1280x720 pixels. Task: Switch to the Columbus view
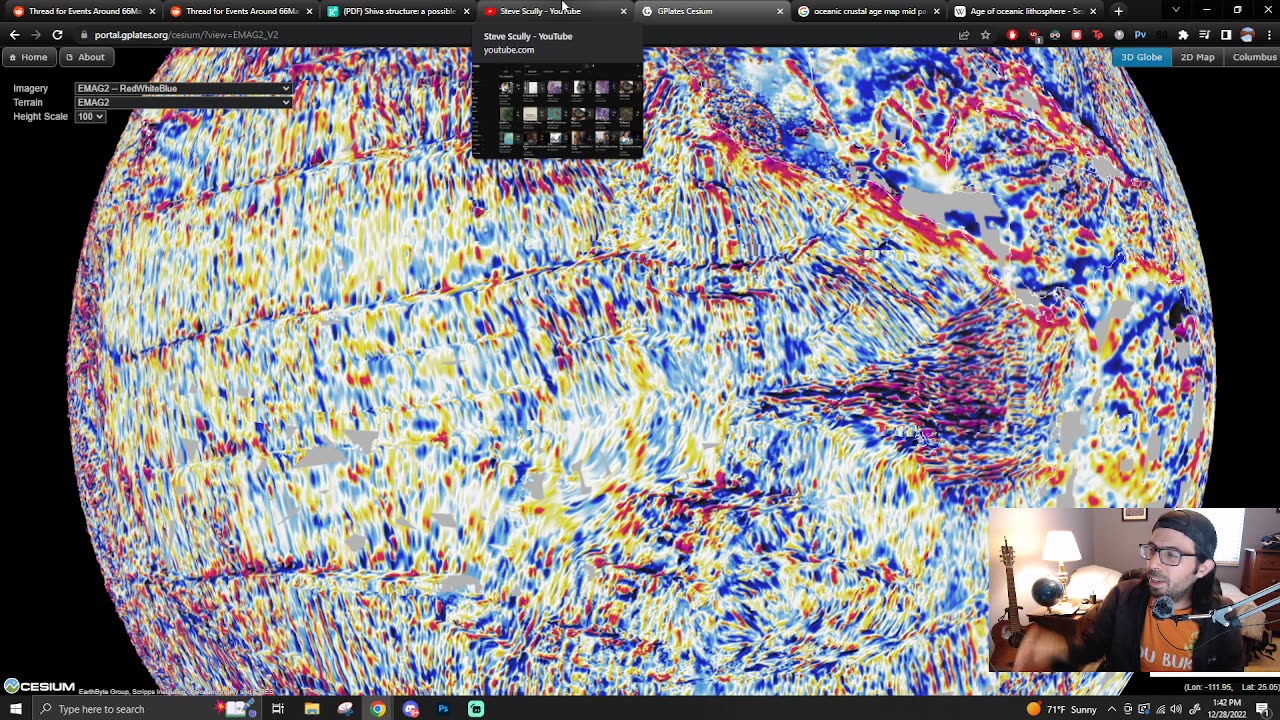(x=1254, y=57)
